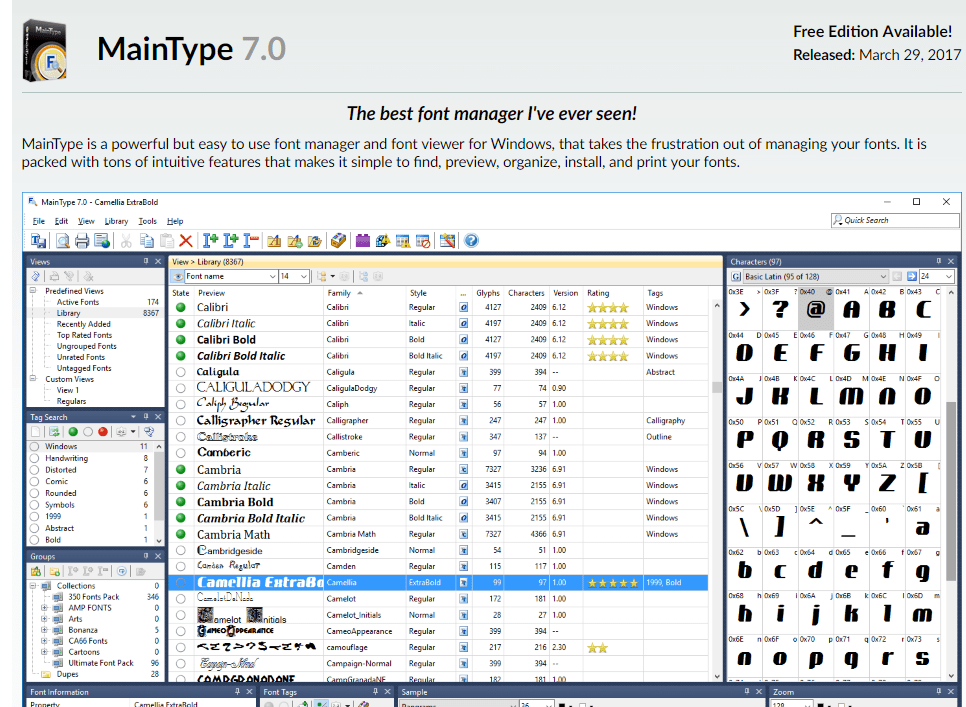The image size is (966, 707).
Task: Click the Paste clipboard icon
Action: (166, 241)
